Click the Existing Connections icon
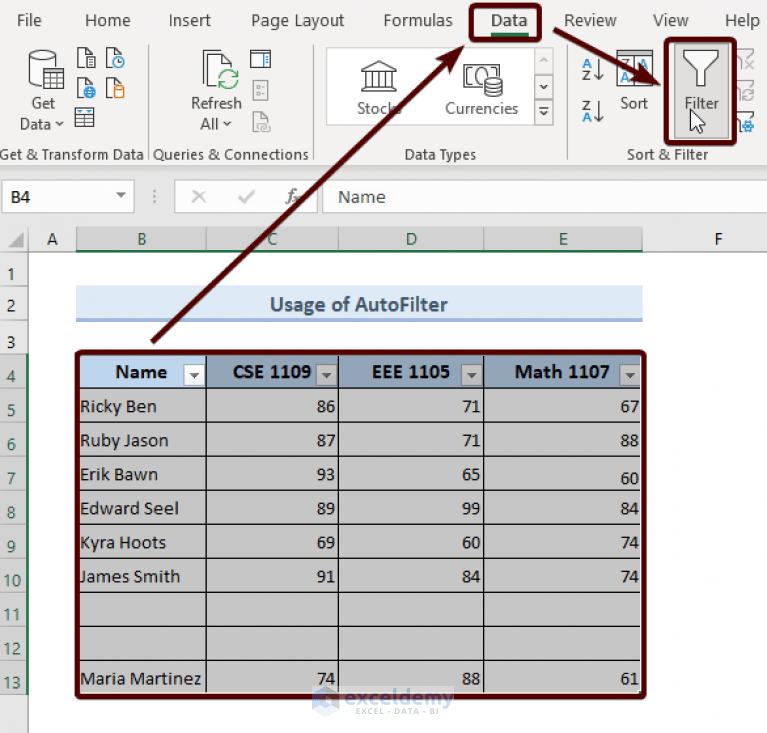The image size is (767, 733). pyautogui.click(x=115, y=88)
